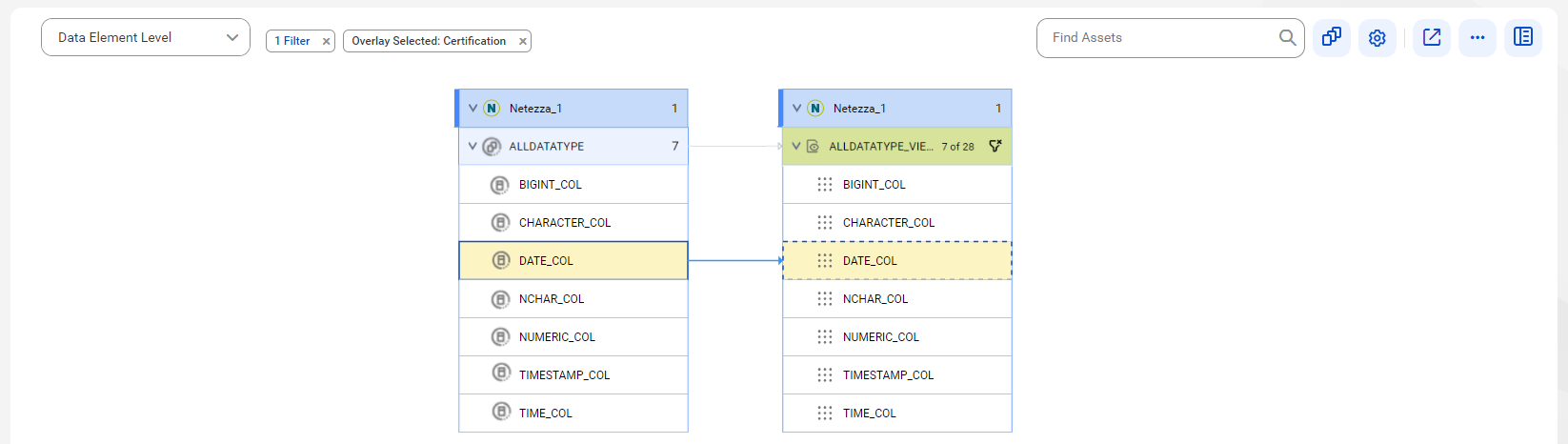Click the right Netezza_1 source icon
Image resolution: width=1568 pixels, height=444 pixels.
(815, 109)
